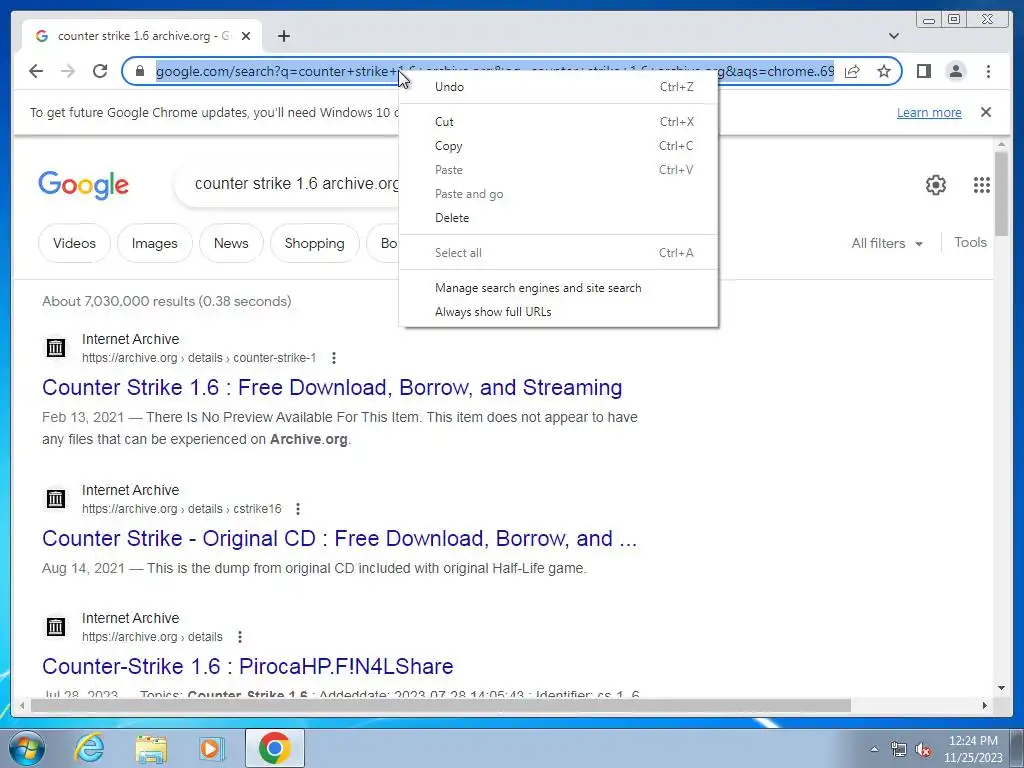Click the horizontal scrollbar right arrow

click(985, 705)
